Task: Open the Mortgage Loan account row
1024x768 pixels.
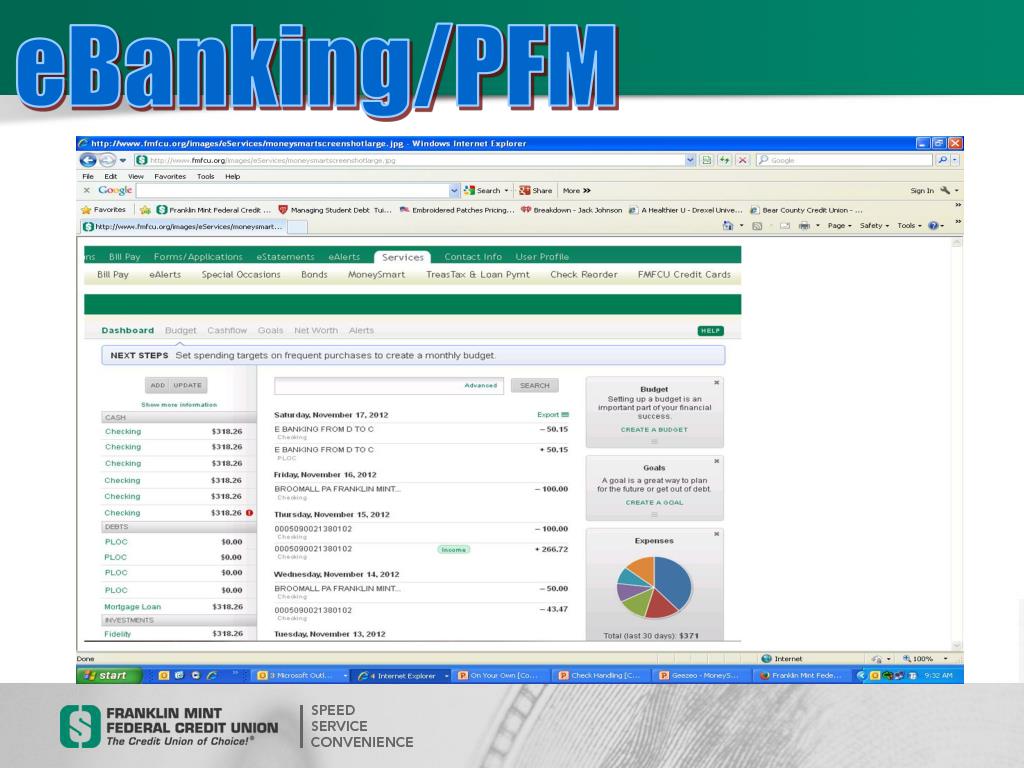Action: (x=174, y=607)
